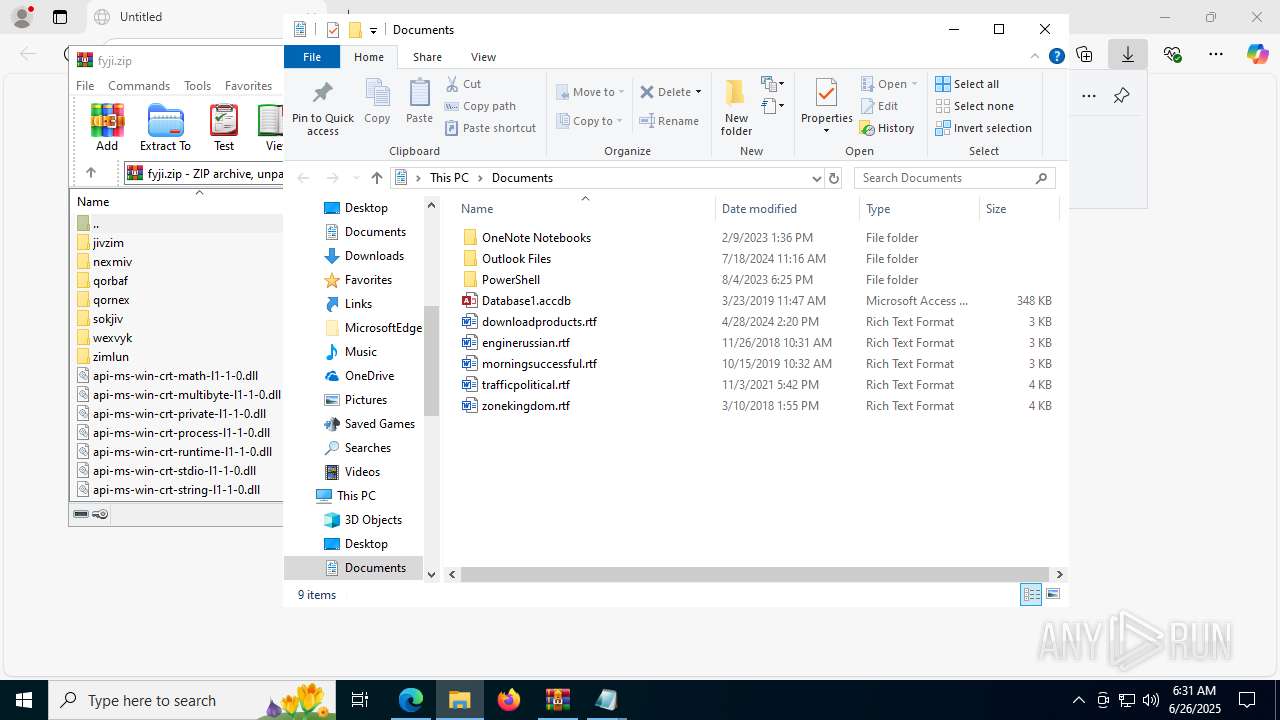Click Invert selection in ribbon
This screenshot has width=1280, height=720.
(983, 128)
